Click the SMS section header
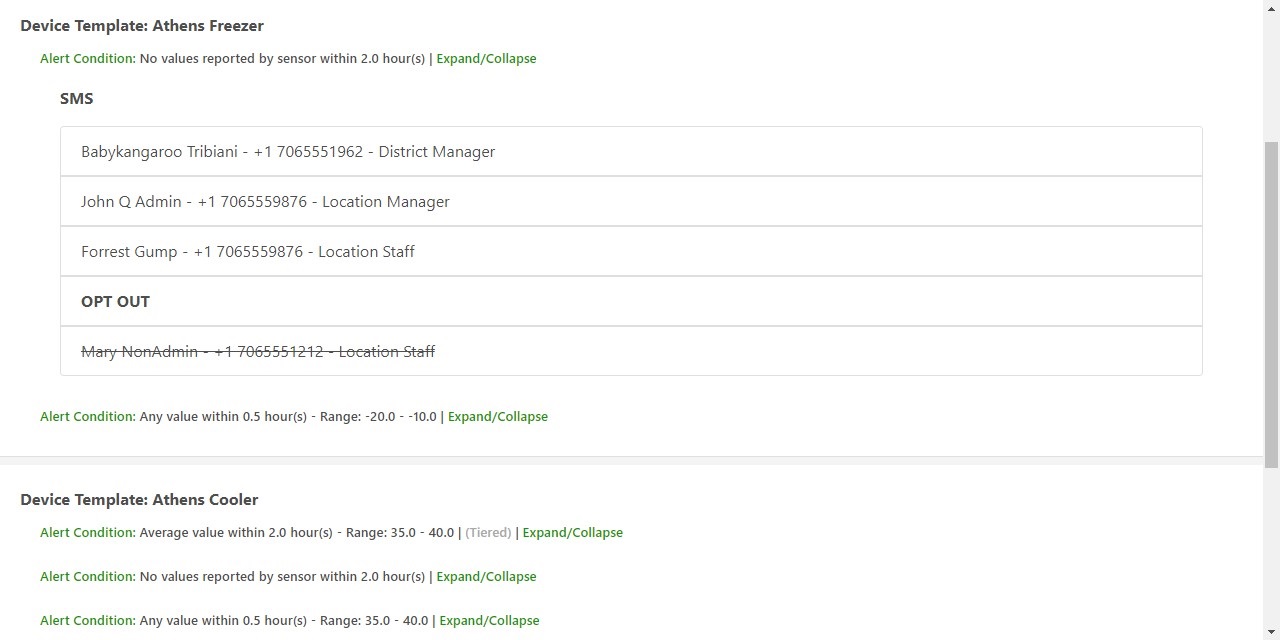 coord(77,98)
